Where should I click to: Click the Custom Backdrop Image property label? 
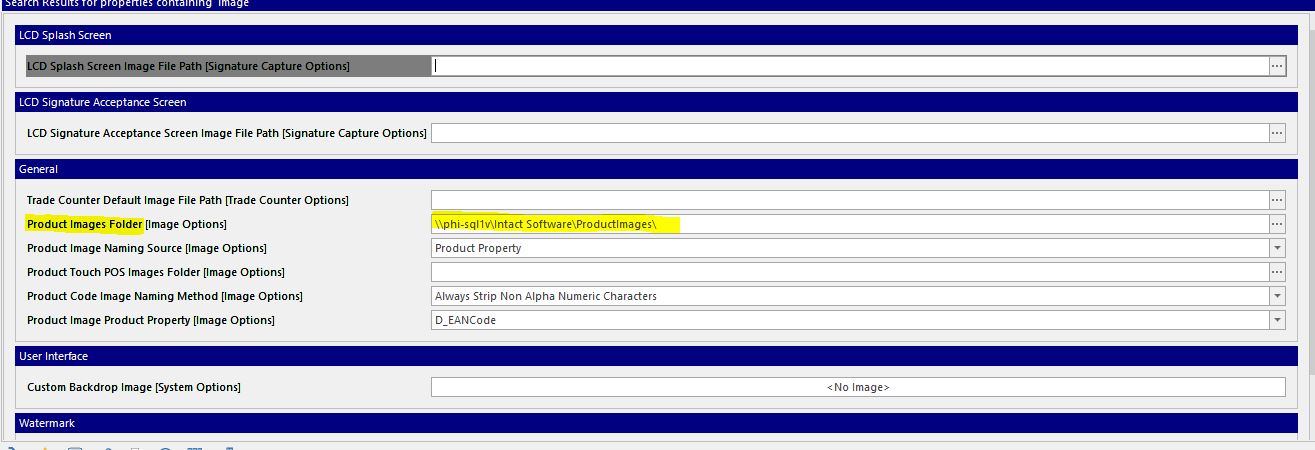(x=134, y=387)
